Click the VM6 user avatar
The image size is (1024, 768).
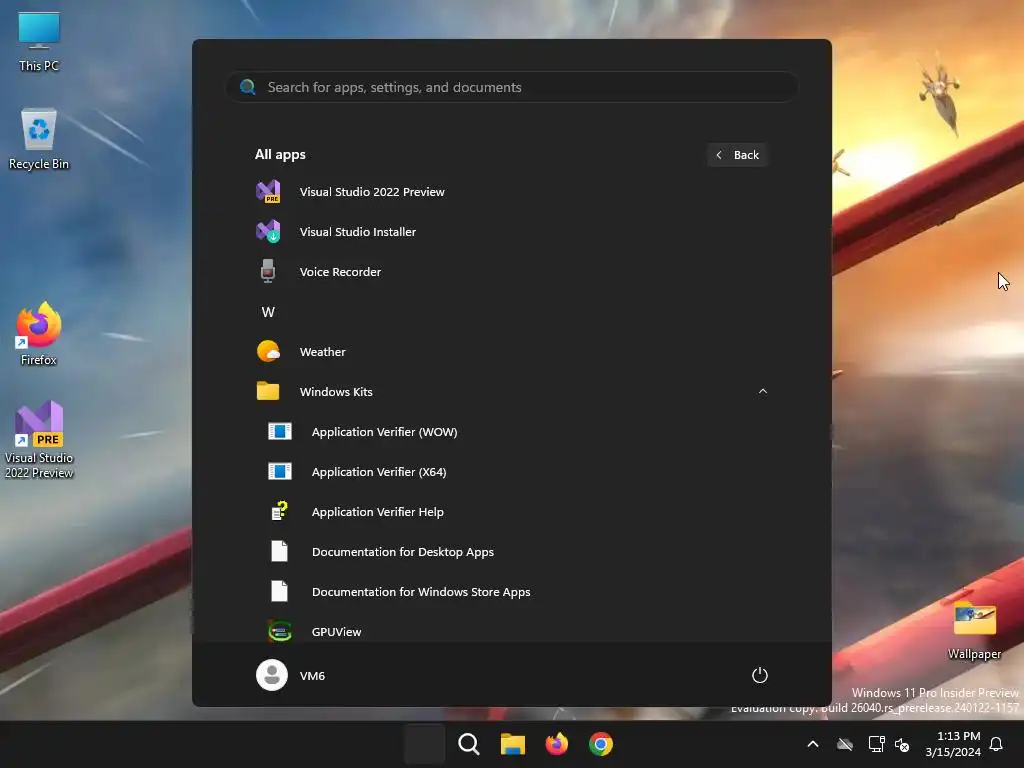click(272, 675)
